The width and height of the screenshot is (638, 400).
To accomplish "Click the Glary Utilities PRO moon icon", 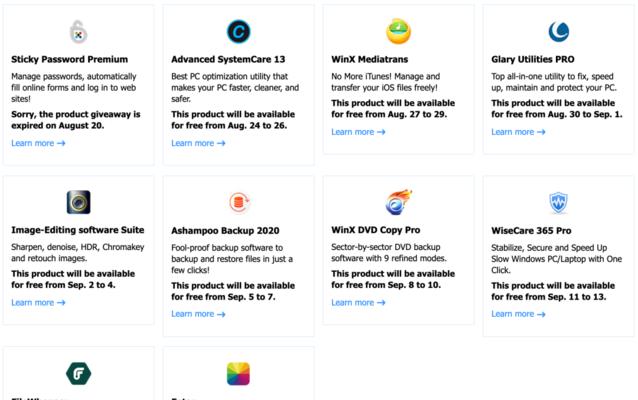I will (x=559, y=31).
